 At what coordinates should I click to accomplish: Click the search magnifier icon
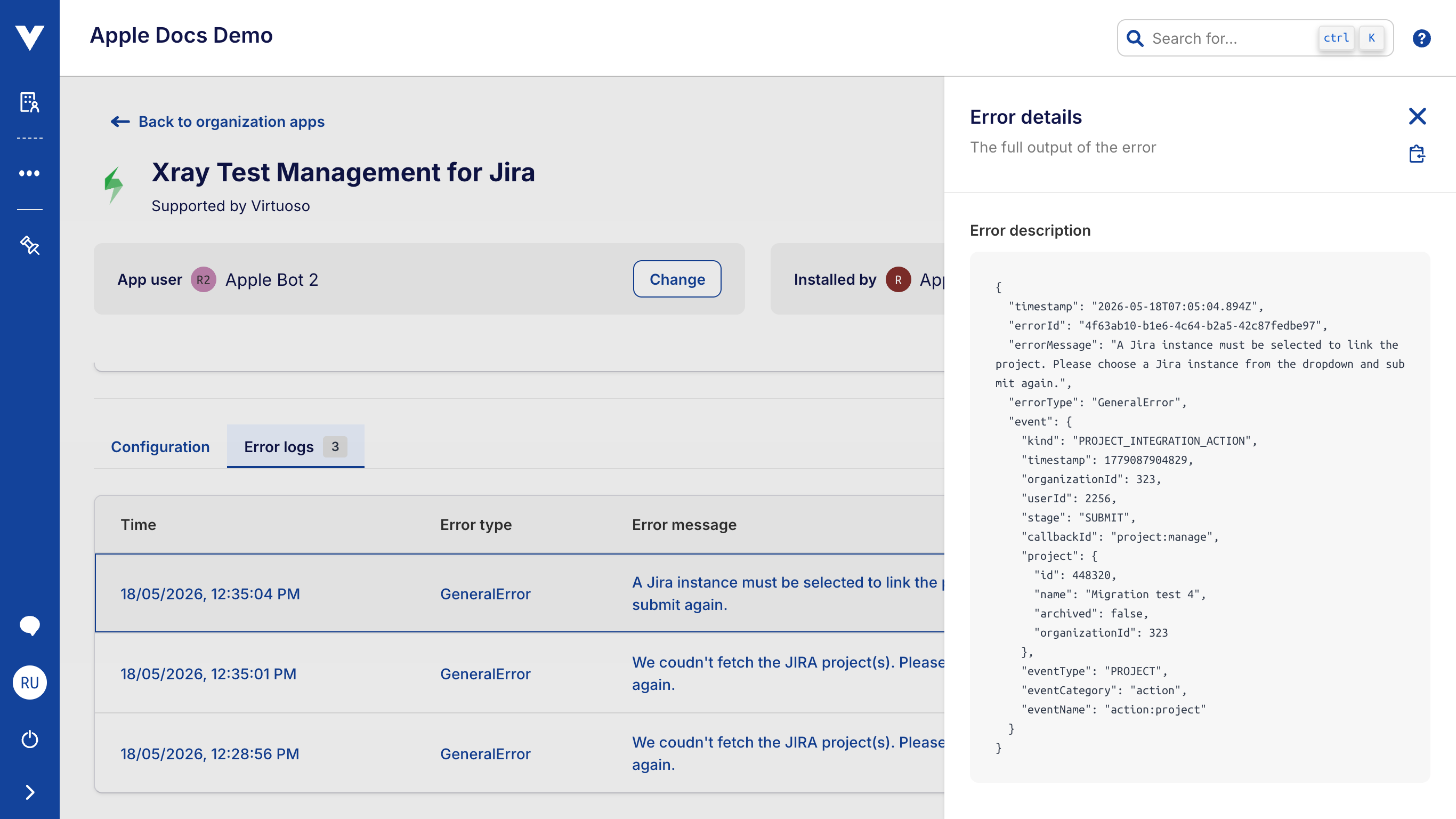tap(1135, 38)
